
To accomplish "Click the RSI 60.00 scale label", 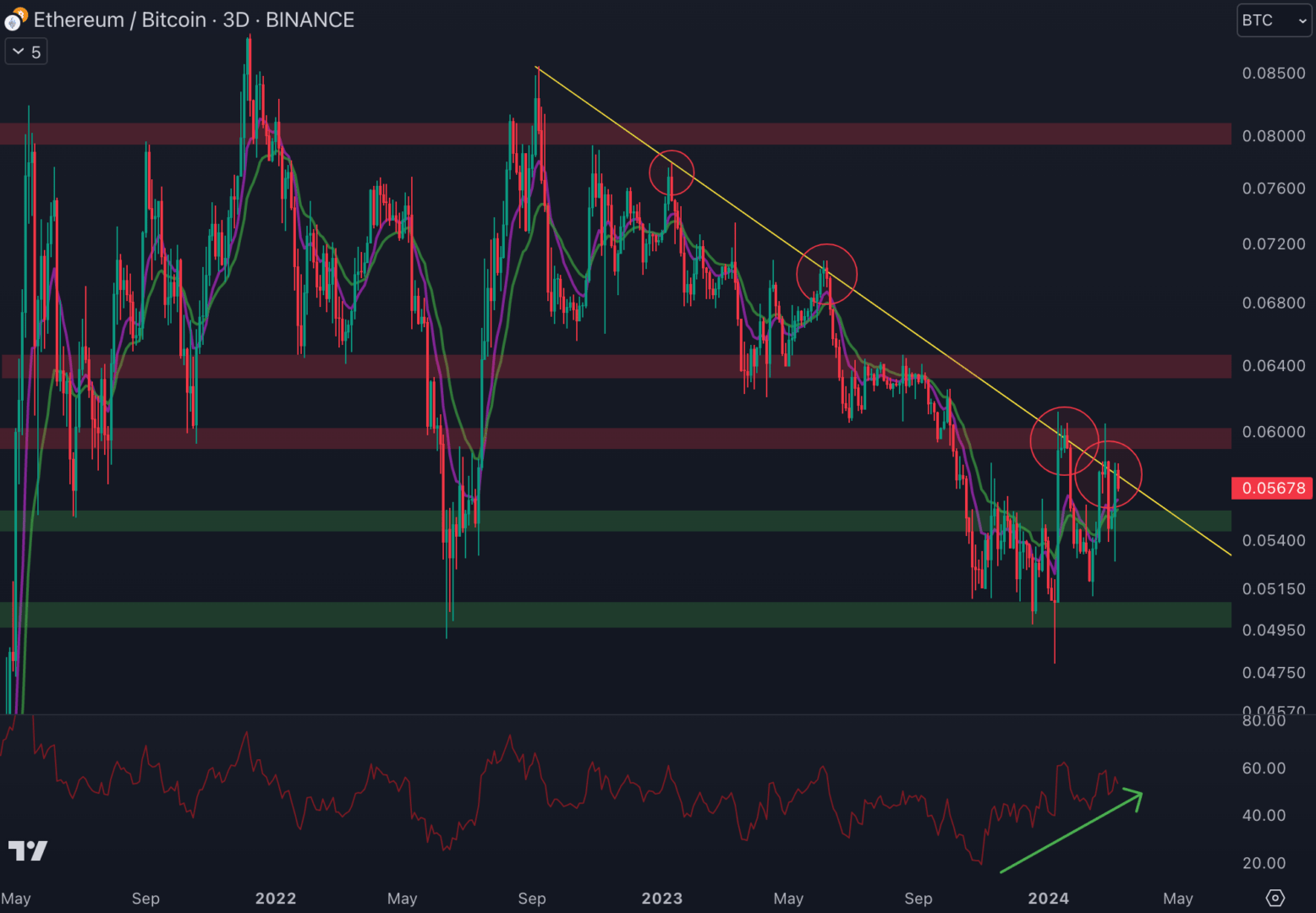I will (x=1264, y=768).
